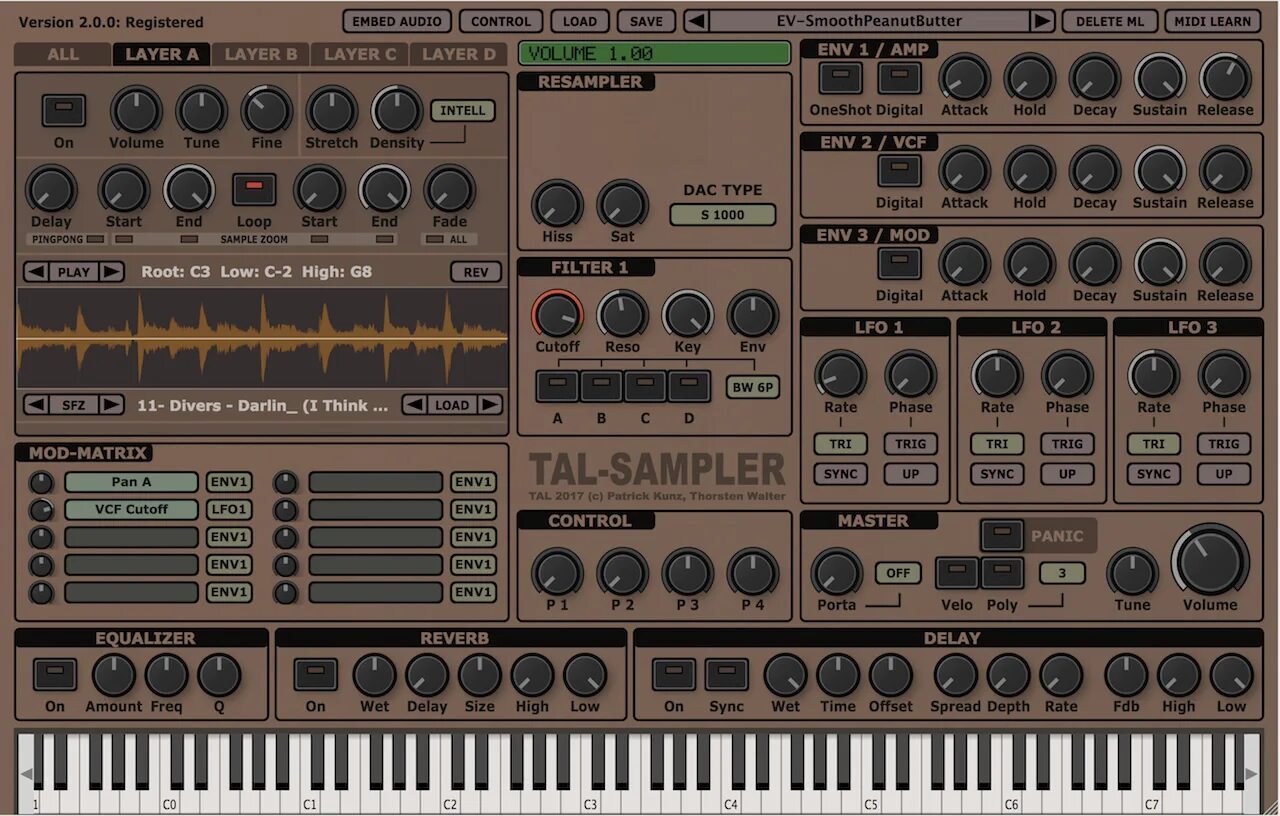Toggle the Loop switch

click(x=254, y=188)
